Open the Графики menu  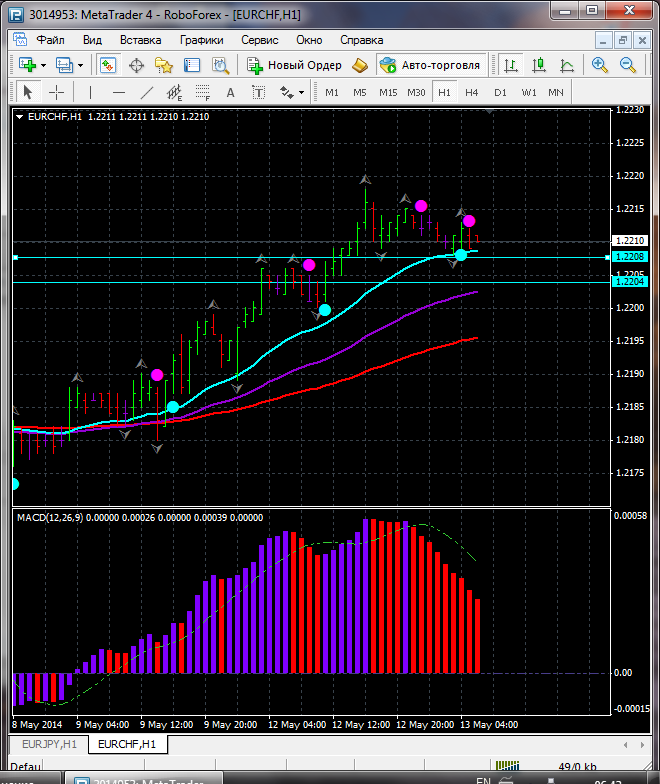pos(201,40)
